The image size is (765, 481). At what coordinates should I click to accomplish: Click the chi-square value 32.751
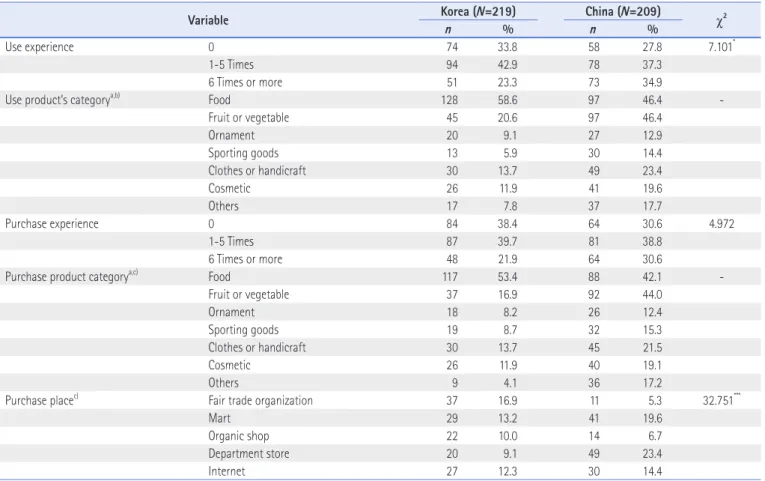point(720,400)
